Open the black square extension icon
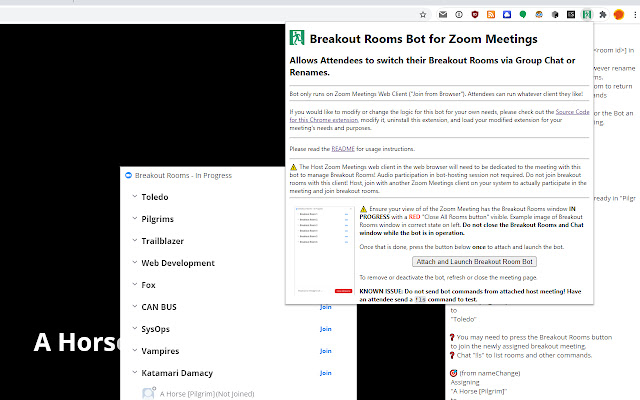This screenshot has height=400, width=640. pos(571,15)
